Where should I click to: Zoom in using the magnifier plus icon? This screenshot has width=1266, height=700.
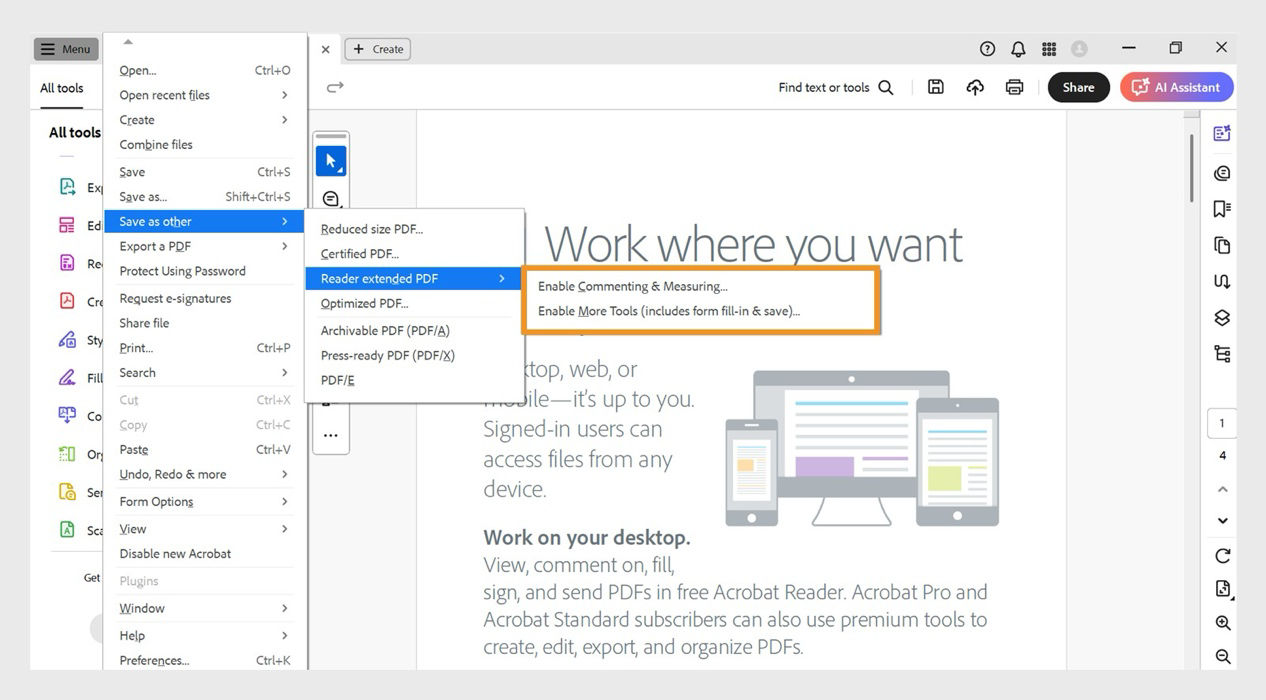(x=1221, y=622)
